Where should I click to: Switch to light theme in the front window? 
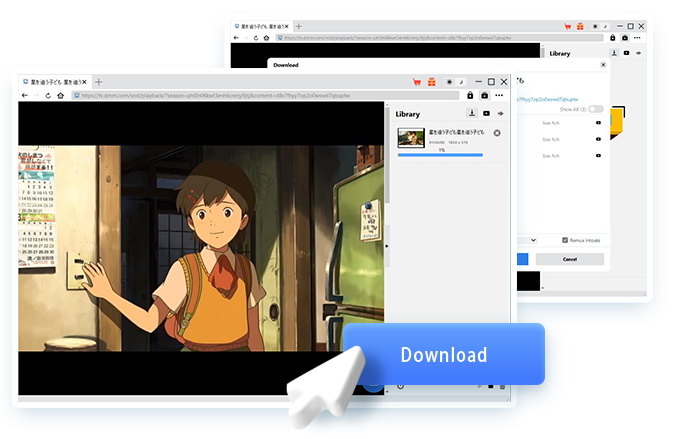coord(449,82)
